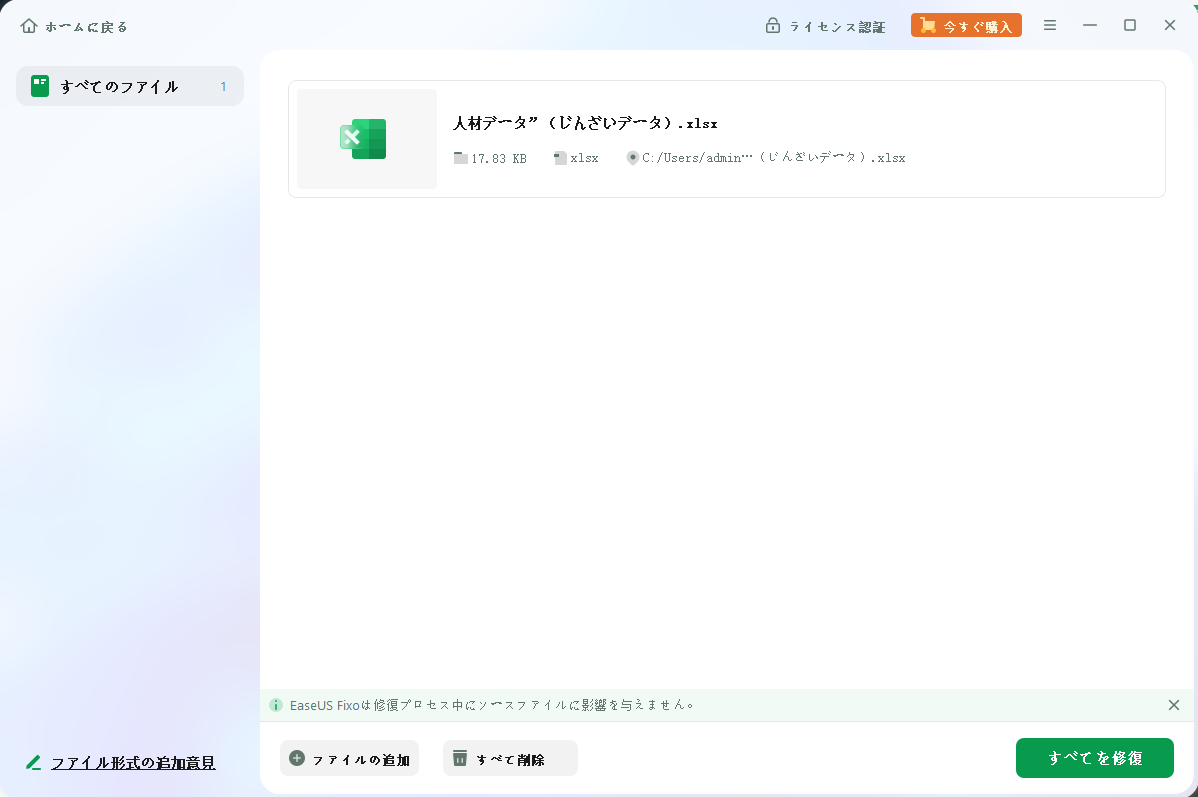Click the shopping cart icon on 今すぐ購入
This screenshot has width=1198, height=797.
pos(927,26)
